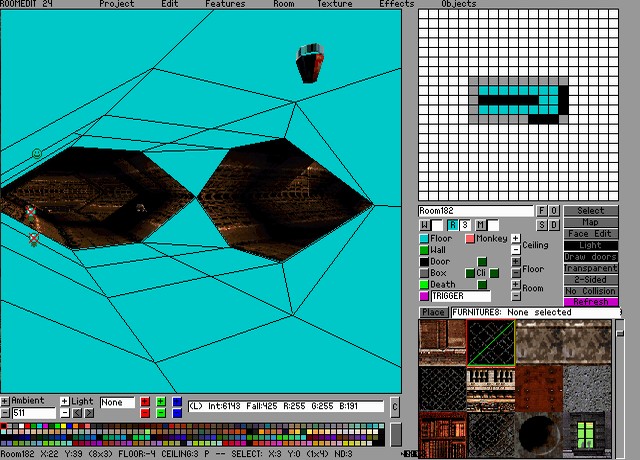Image resolution: width=640 pixels, height=460 pixels.
Task: Pick the bright green Death type swatch
Action: (x=423, y=285)
